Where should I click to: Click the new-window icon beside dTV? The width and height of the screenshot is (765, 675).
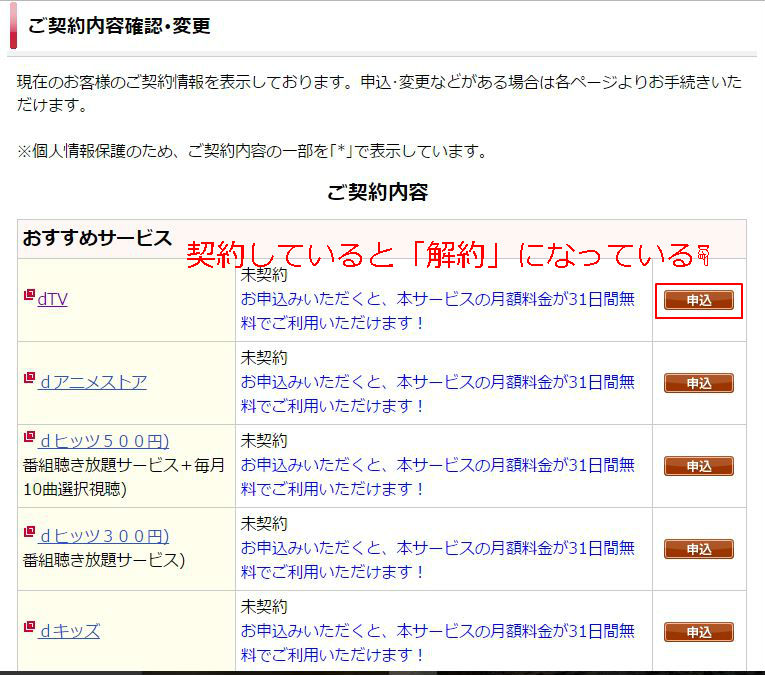point(29,295)
